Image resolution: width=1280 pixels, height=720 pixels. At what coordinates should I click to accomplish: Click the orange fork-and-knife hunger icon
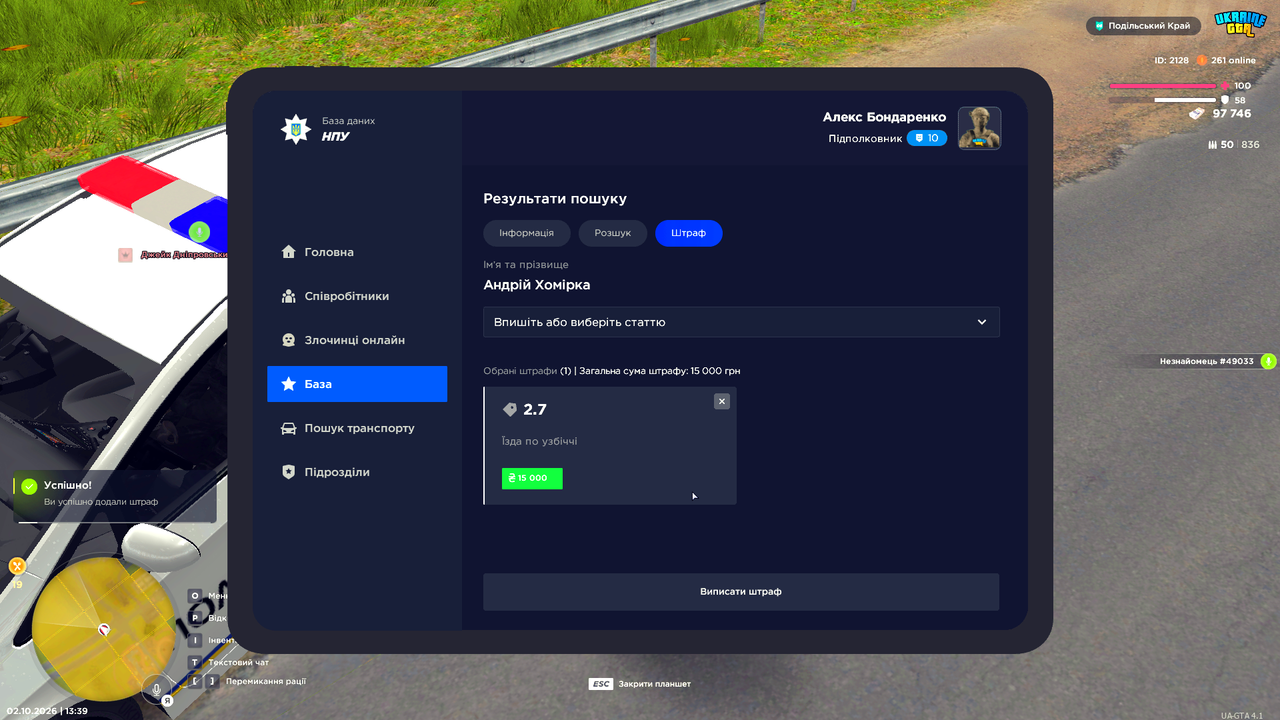click(x=17, y=566)
